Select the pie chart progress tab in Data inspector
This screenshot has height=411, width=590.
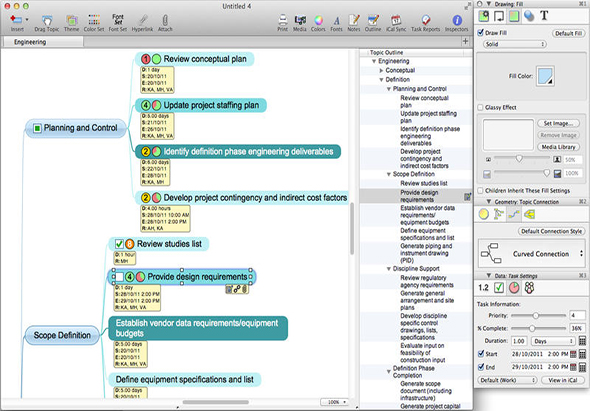coord(514,288)
